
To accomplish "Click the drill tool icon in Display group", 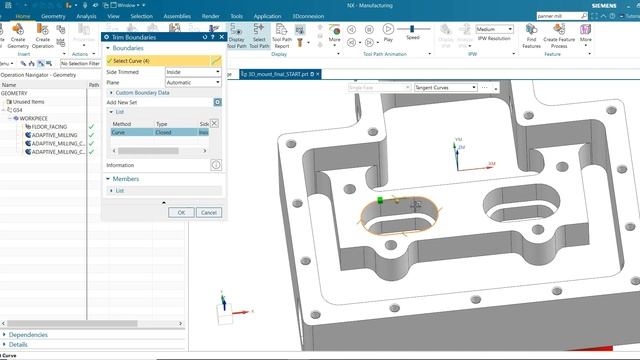I will 300,42.
